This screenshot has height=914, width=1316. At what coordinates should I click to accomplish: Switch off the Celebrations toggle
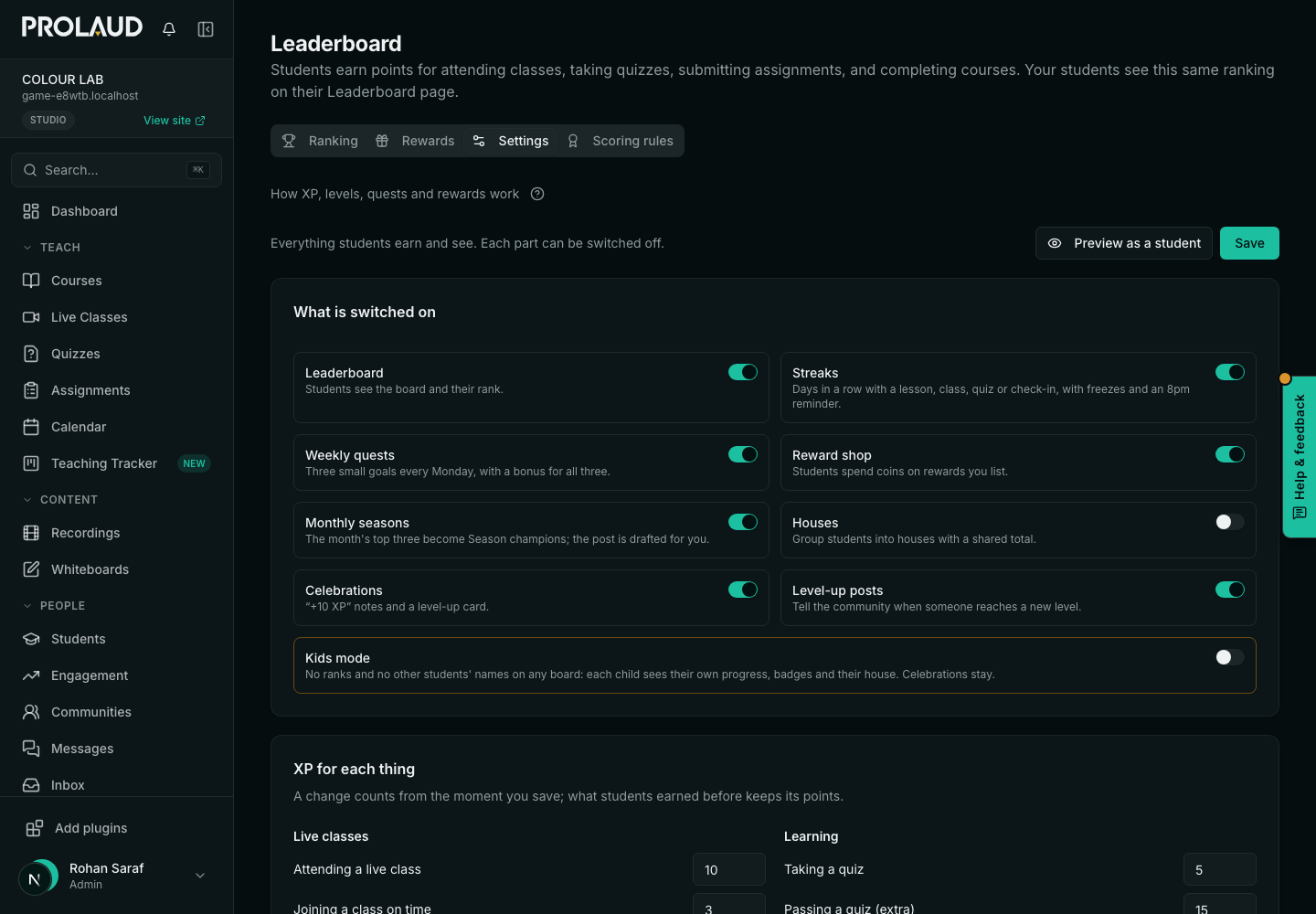[x=743, y=590]
